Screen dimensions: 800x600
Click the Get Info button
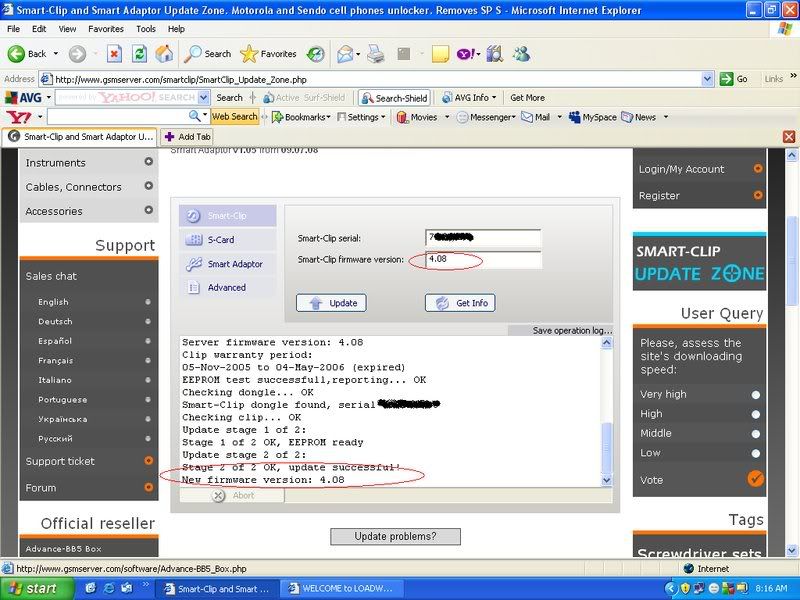click(460, 303)
